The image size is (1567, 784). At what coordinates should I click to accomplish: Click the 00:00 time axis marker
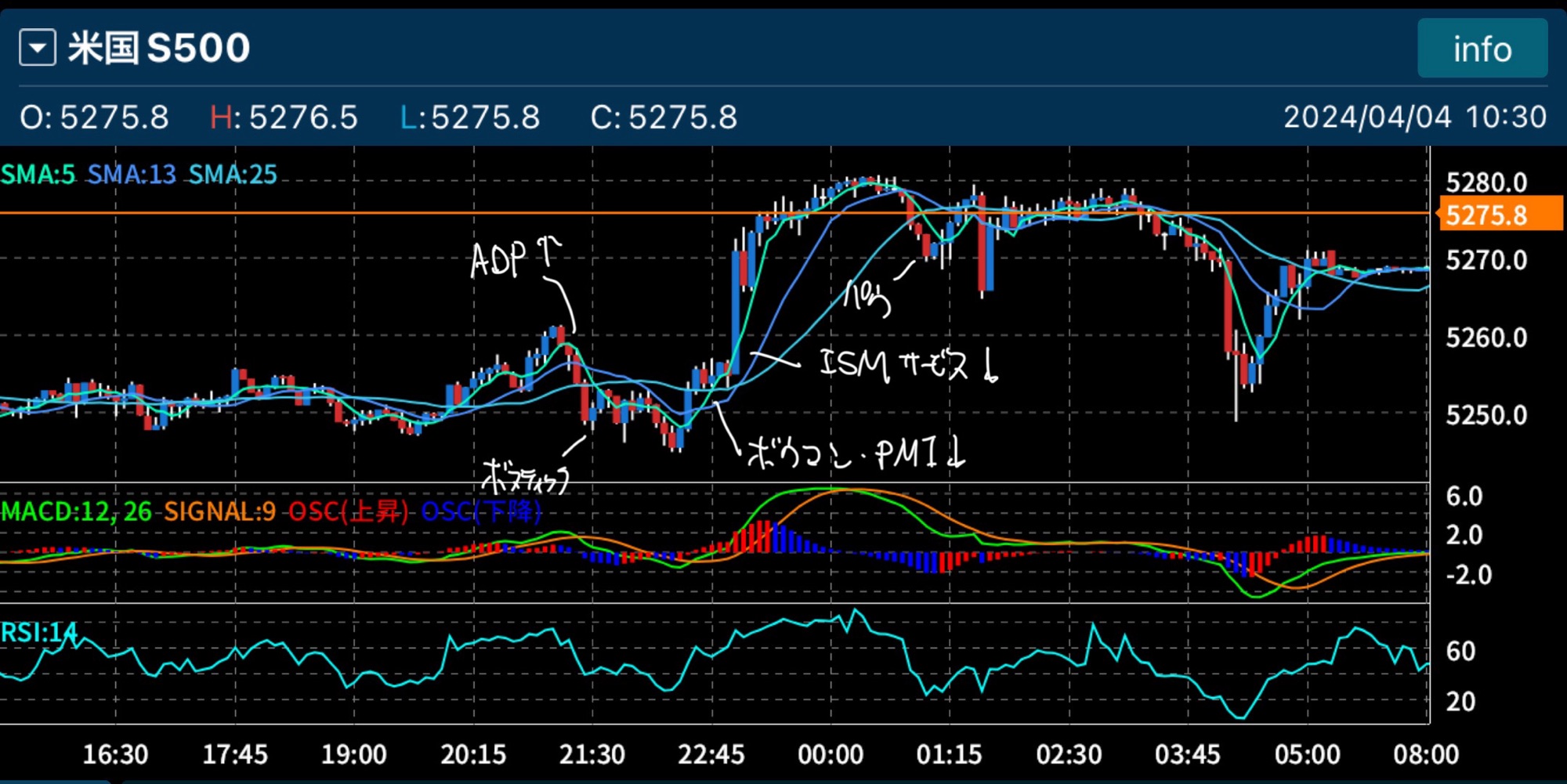coord(830,754)
